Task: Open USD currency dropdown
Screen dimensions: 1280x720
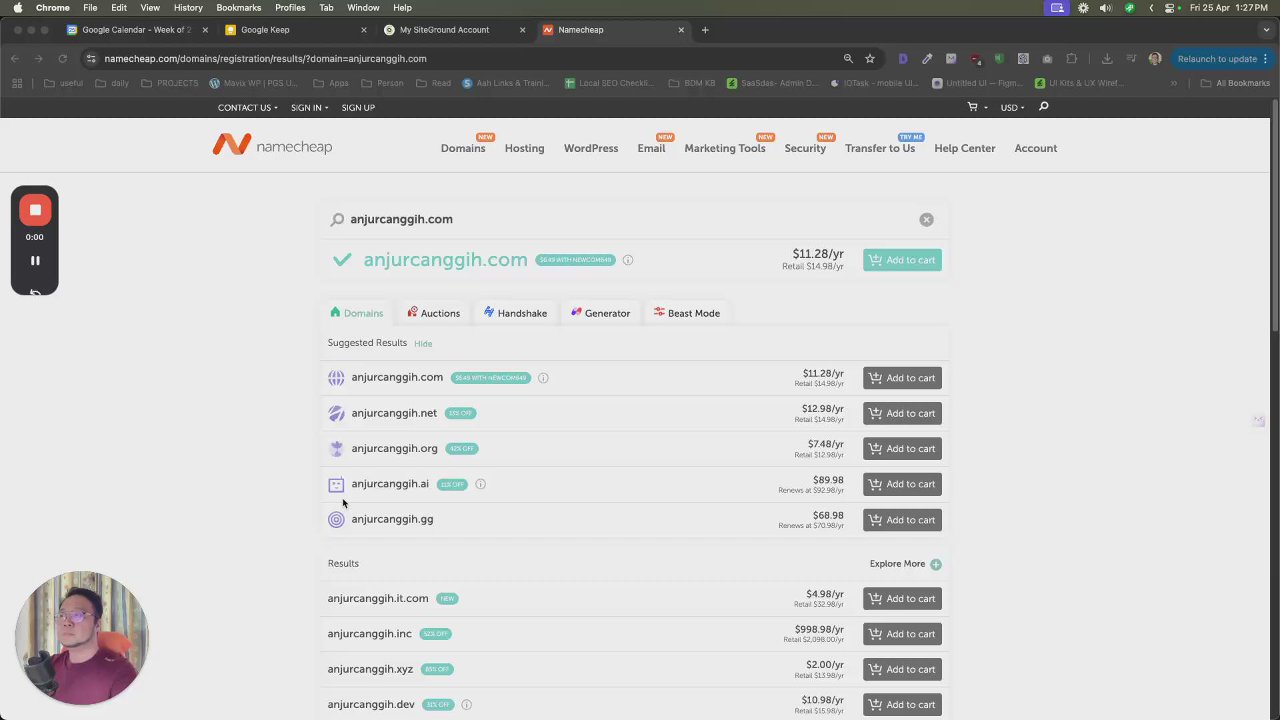Action: point(1012,107)
